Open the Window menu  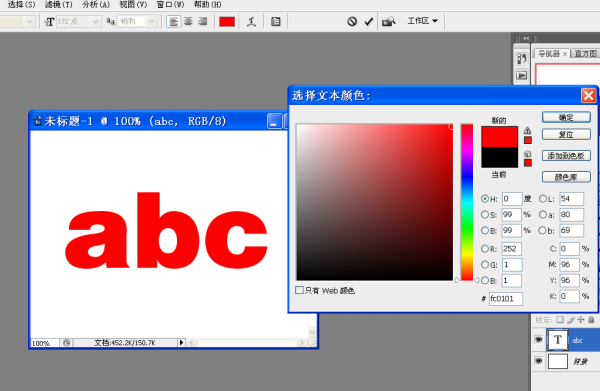170,4
